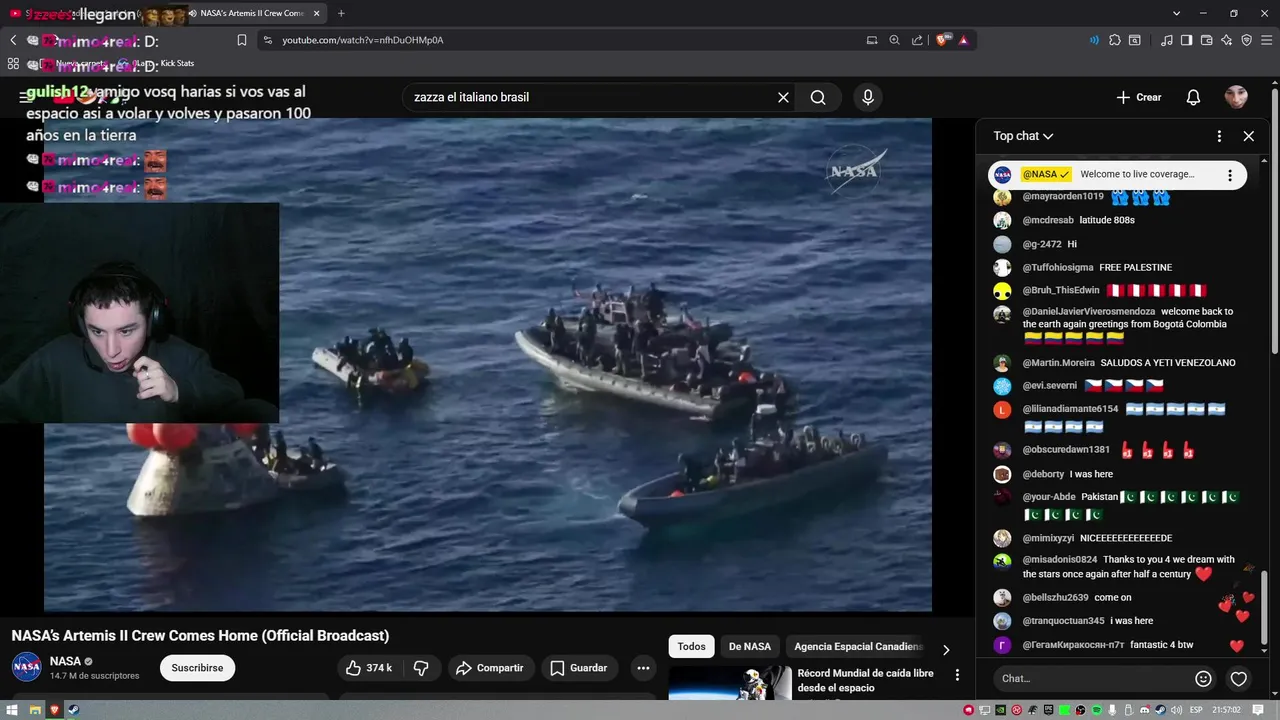Screen dimensions: 1280x720
Task: Click the Compartir share button
Action: click(490, 668)
